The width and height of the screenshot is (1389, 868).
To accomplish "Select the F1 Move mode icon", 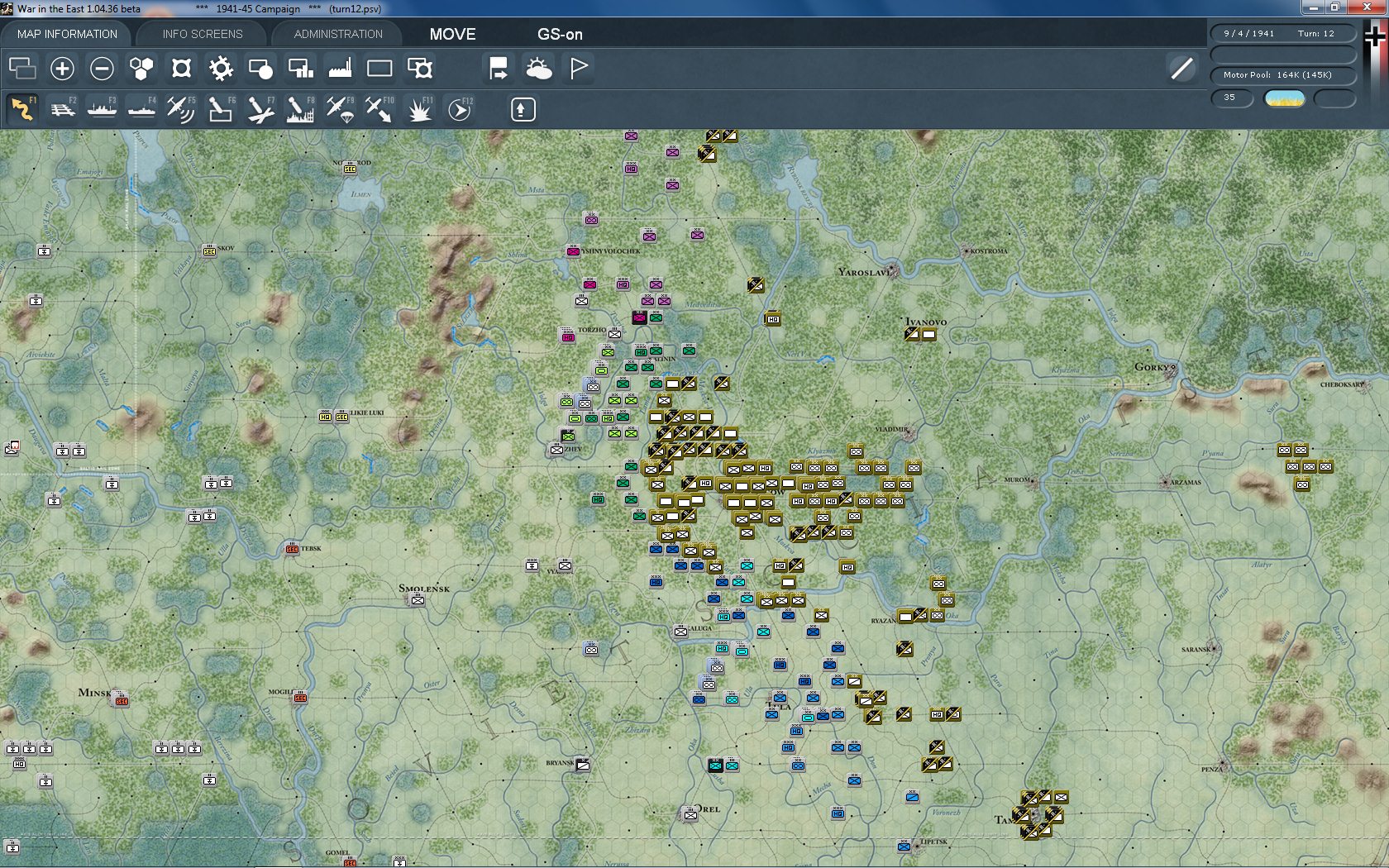I will click(x=22, y=109).
